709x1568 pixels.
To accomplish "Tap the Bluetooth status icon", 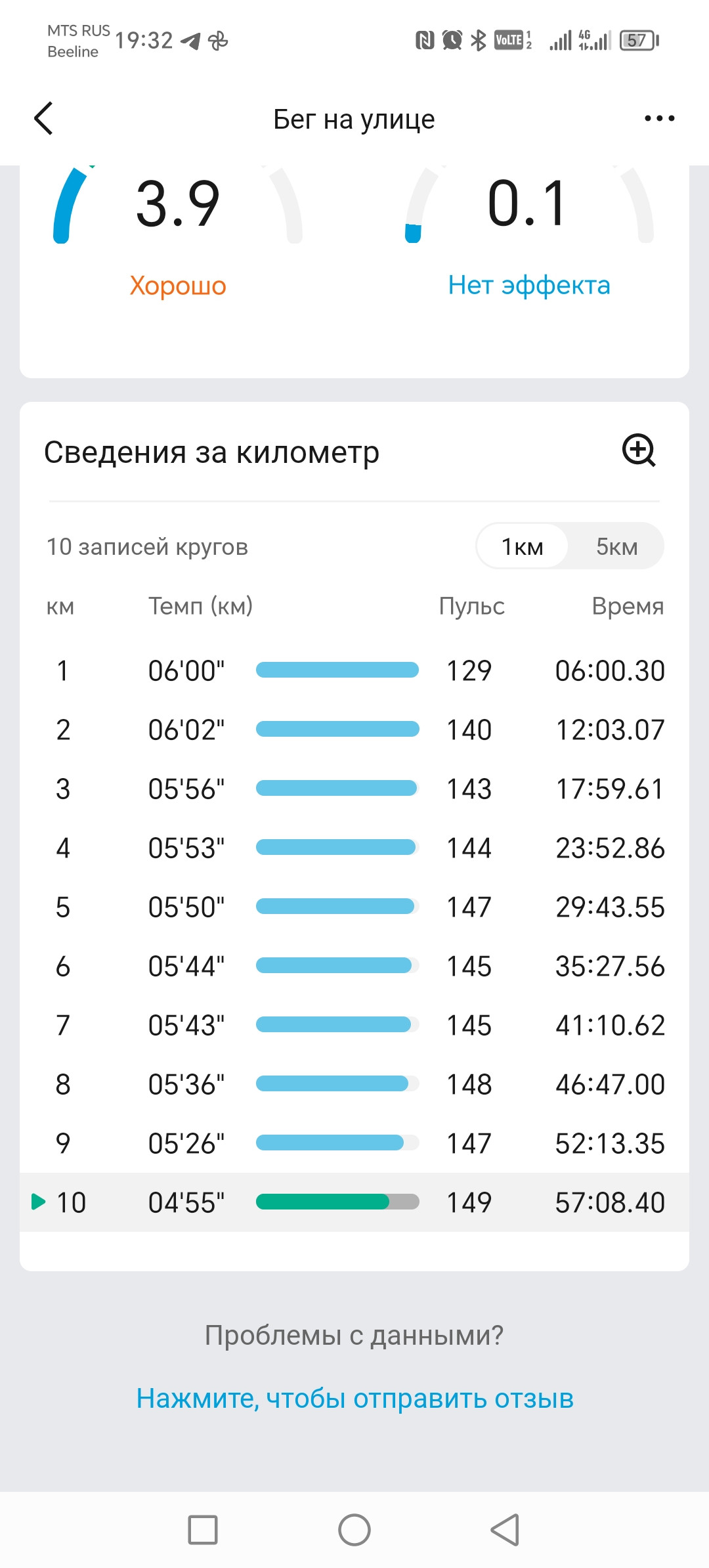I will pyautogui.click(x=479, y=41).
